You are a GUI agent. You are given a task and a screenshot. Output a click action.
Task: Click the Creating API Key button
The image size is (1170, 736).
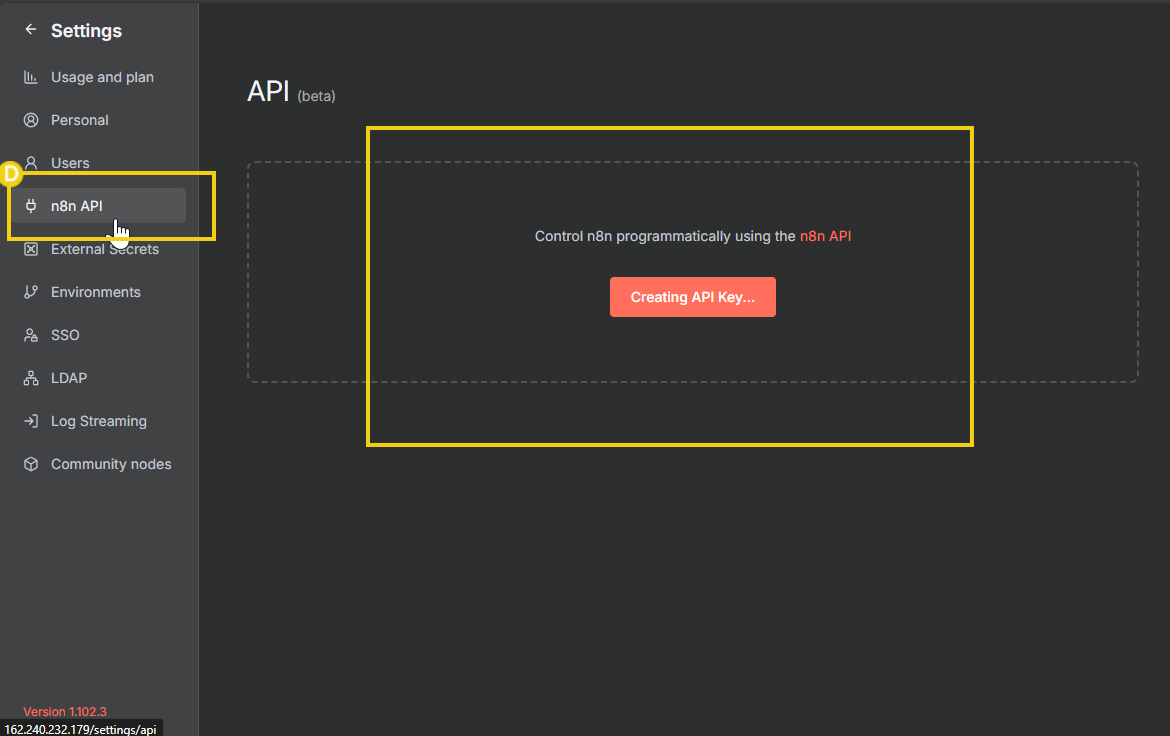pos(692,297)
